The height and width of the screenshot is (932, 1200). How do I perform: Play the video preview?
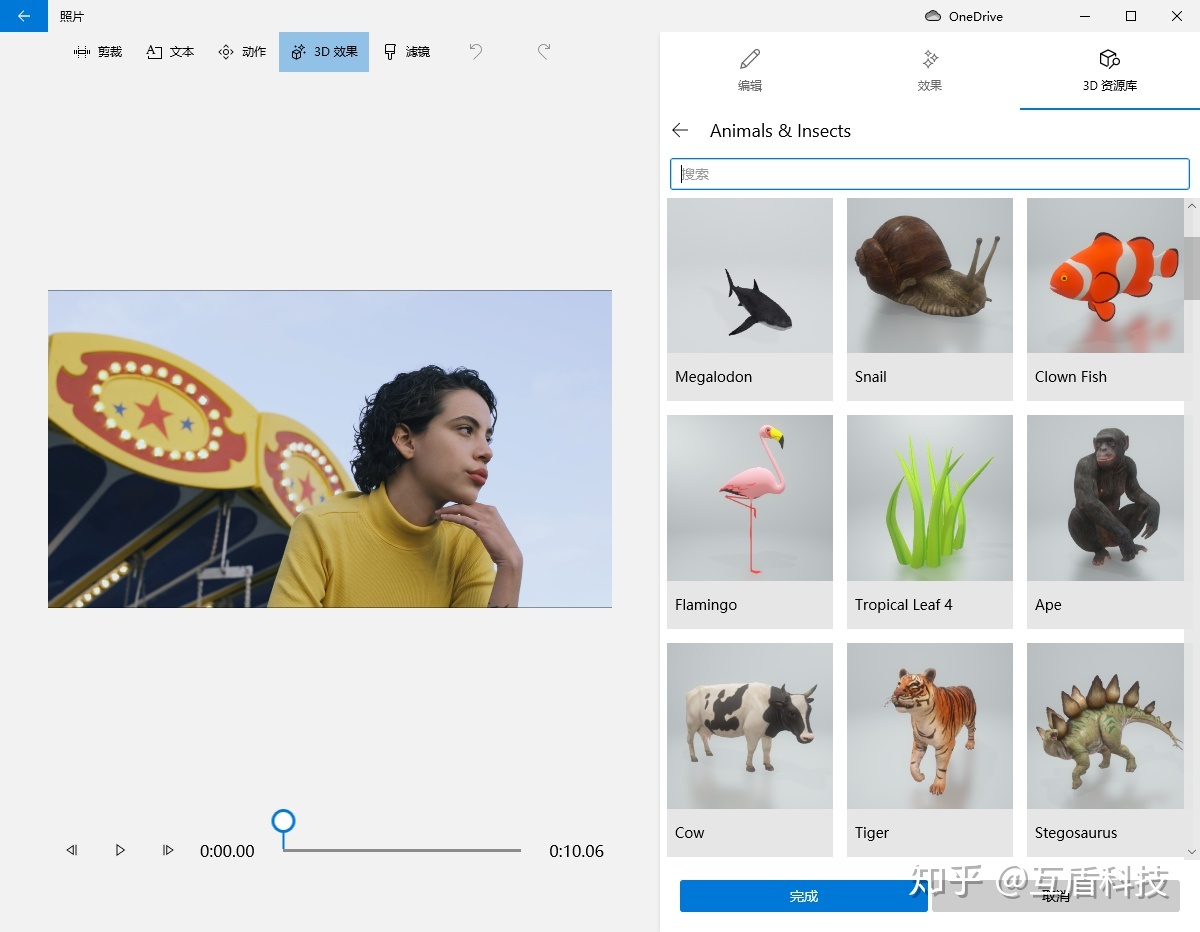120,851
